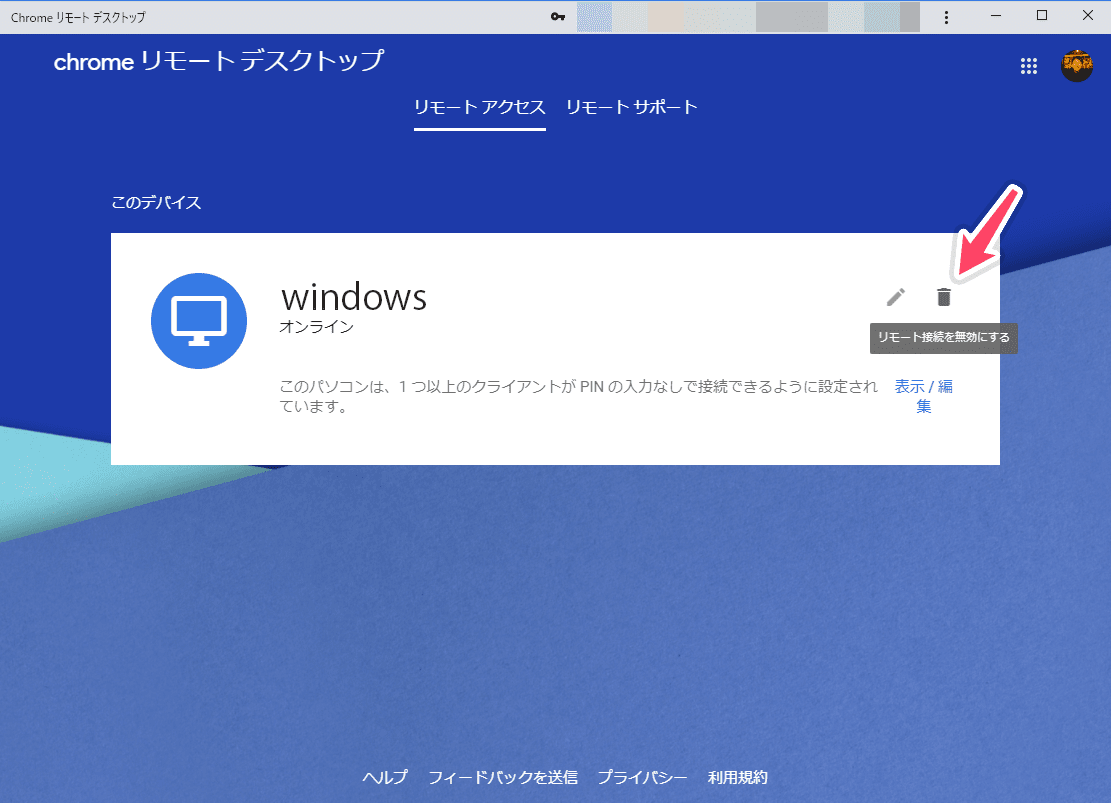
Task: Click the trash icon to disable remote connection
Action: coord(943,297)
